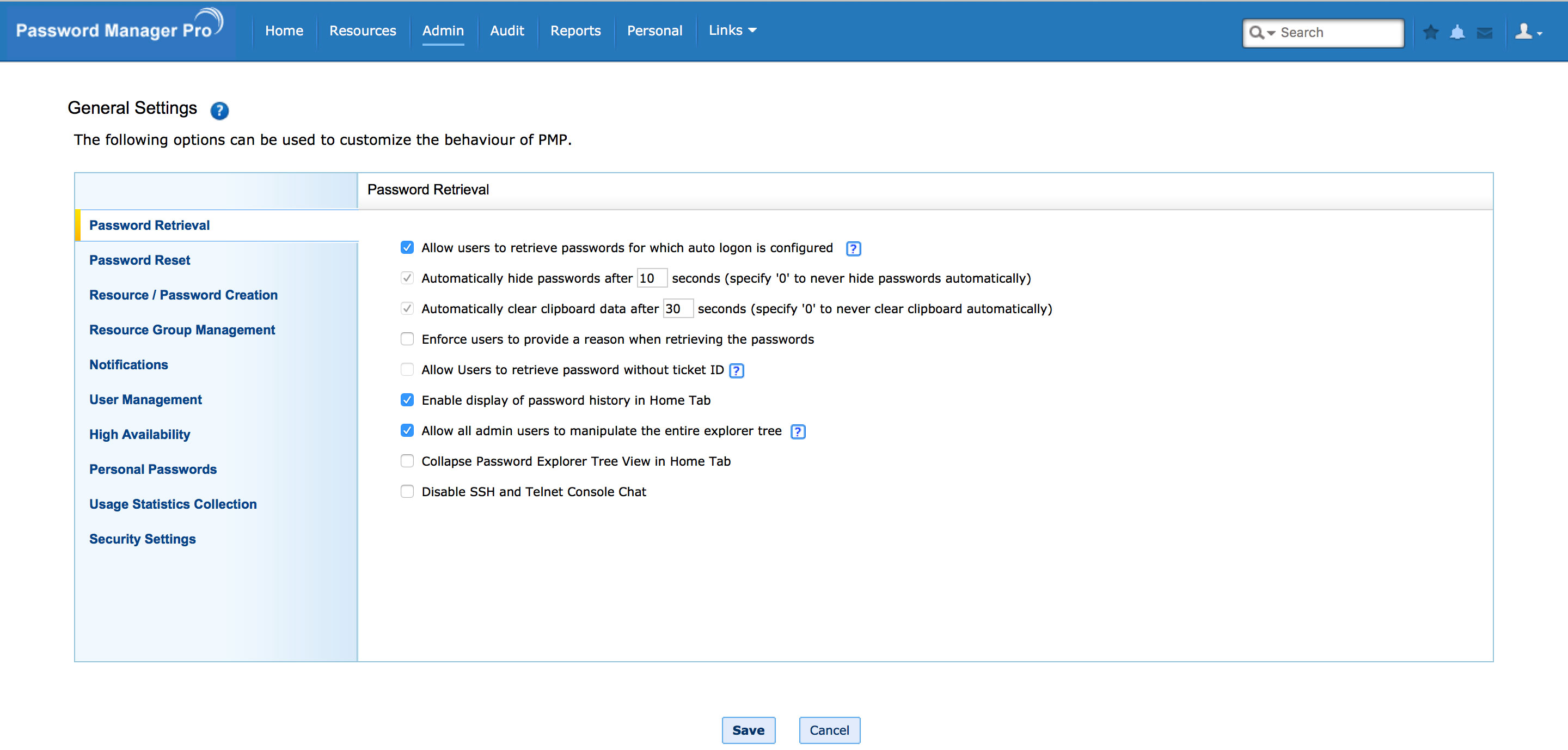Click the favorites star icon
The height and width of the screenshot is (750, 1568).
pyautogui.click(x=1430, y=32)
